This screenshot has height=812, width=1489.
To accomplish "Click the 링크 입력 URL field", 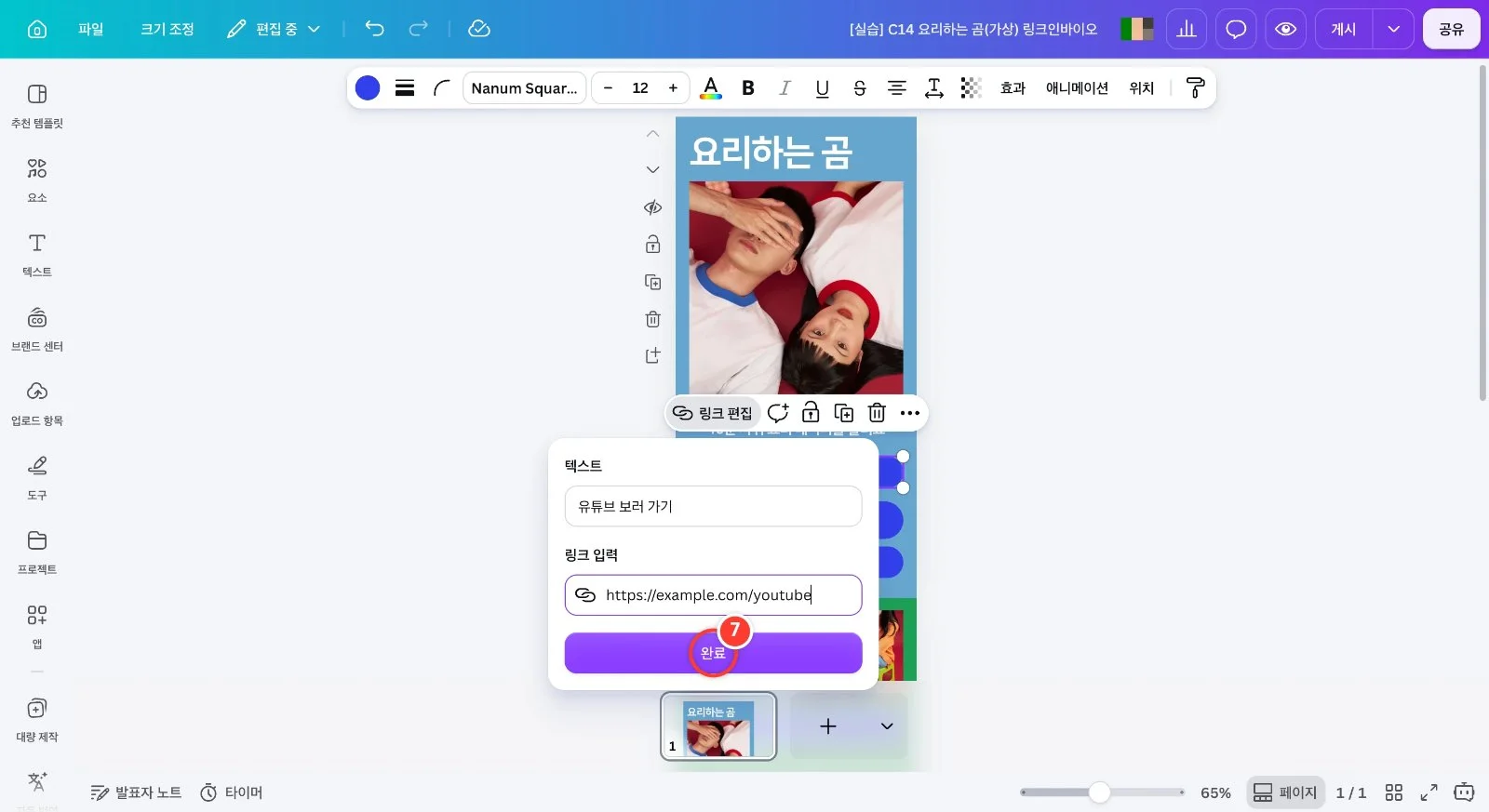I will (x=713, y=595).
